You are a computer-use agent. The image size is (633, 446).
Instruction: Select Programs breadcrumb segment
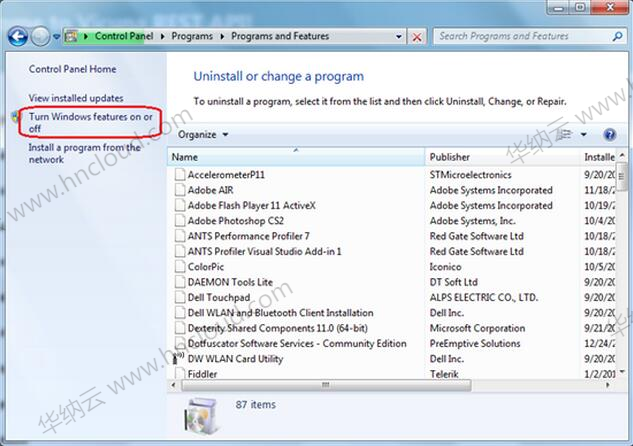192,36
